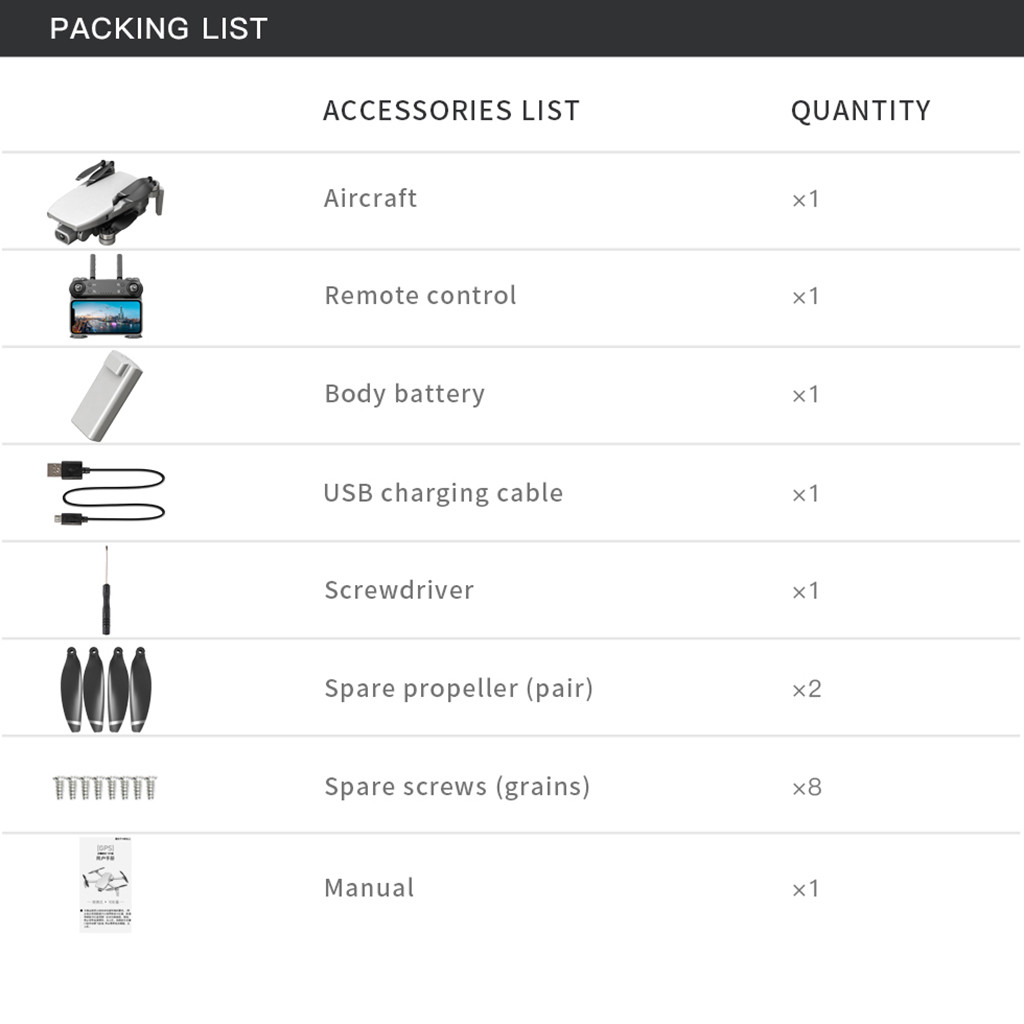Select the ACCESSORIES LIST column heading

tap(451, 110)
